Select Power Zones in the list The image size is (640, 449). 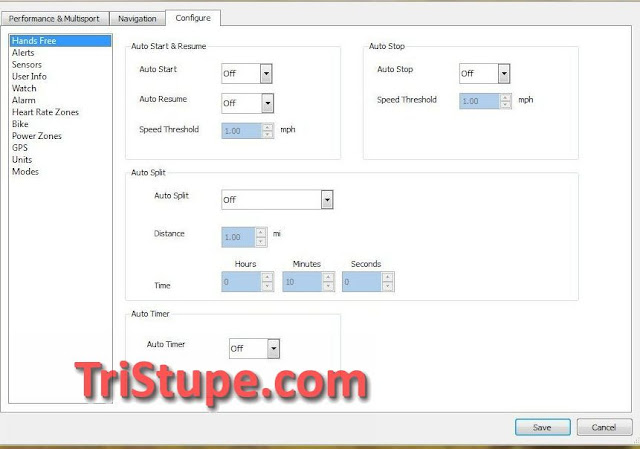click(60, 136)
